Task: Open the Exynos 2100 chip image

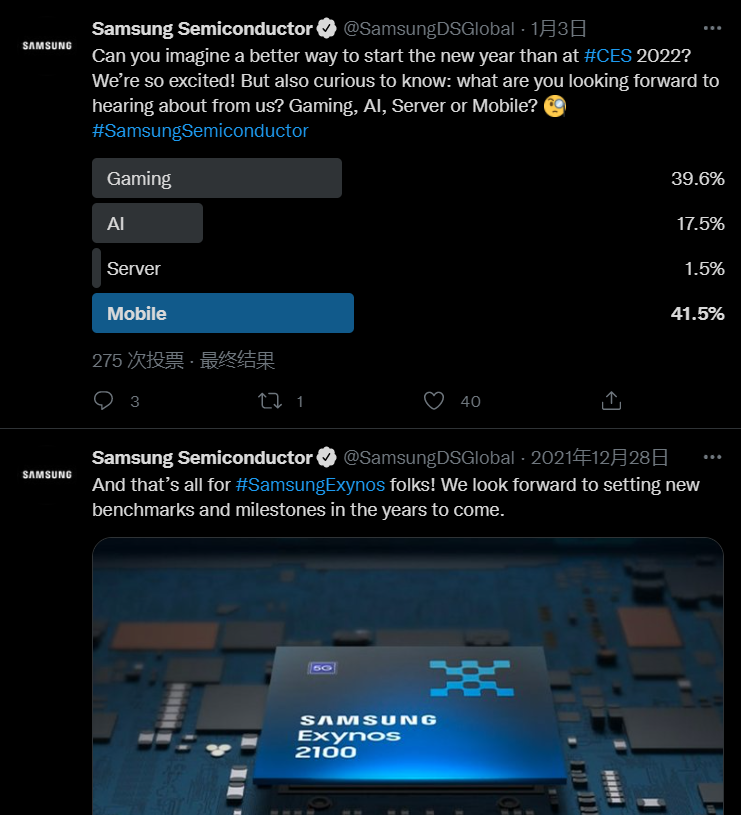Action: pyautogui.click(x=408, y=676)
